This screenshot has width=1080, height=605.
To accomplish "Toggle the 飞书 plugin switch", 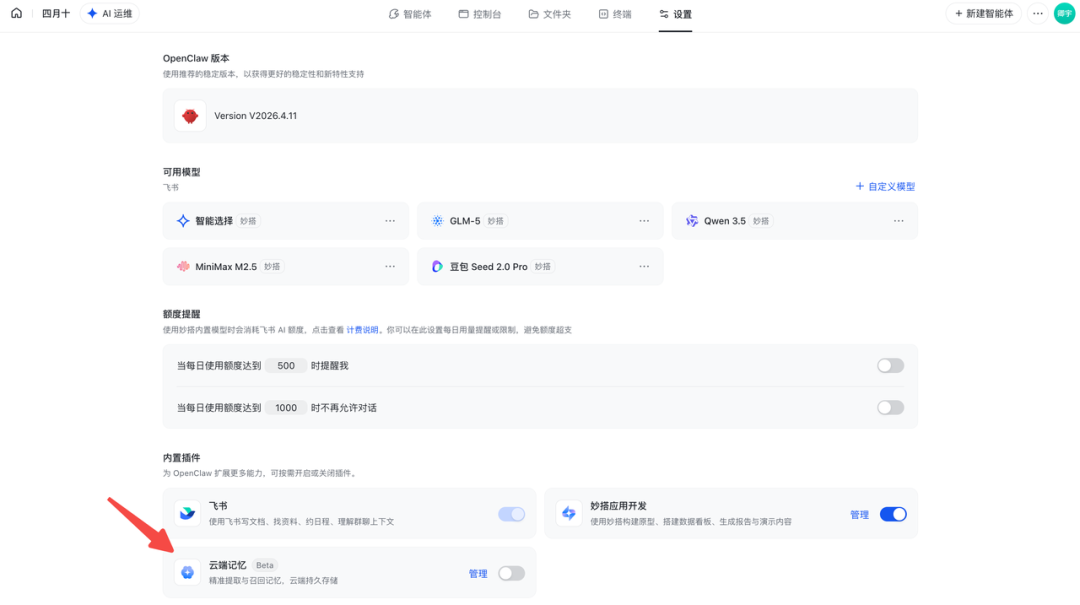I will pyautogui.click(x=511, y=514).
